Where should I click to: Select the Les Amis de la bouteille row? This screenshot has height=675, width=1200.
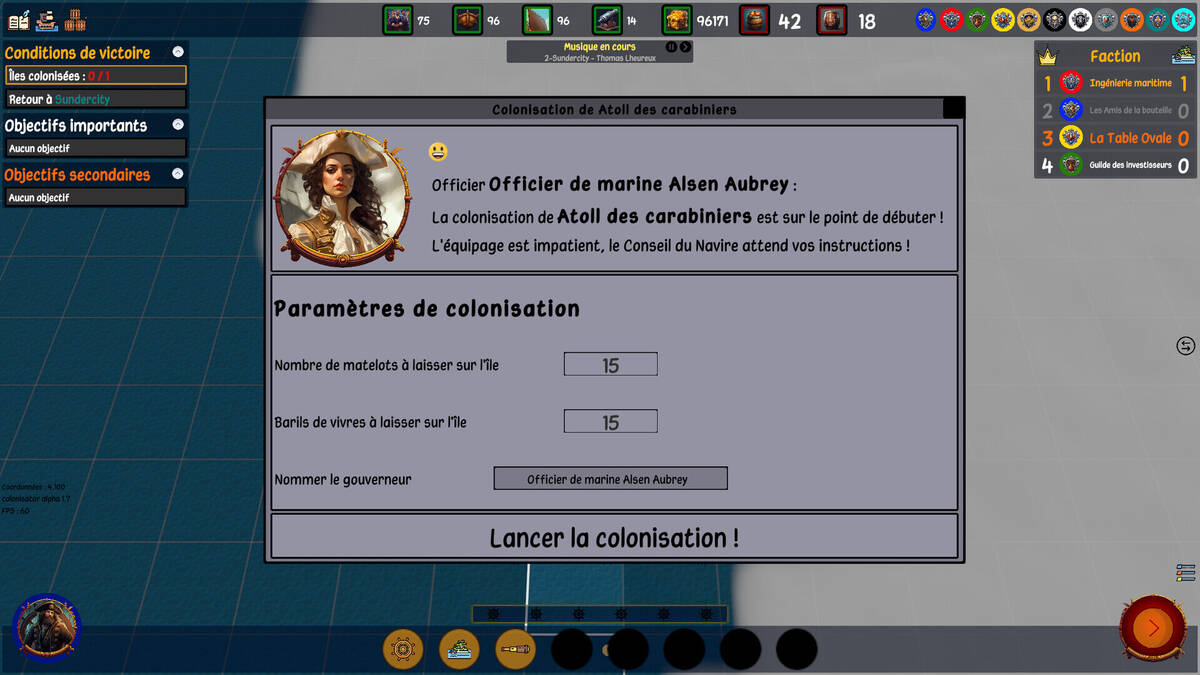click(1115, 110)
